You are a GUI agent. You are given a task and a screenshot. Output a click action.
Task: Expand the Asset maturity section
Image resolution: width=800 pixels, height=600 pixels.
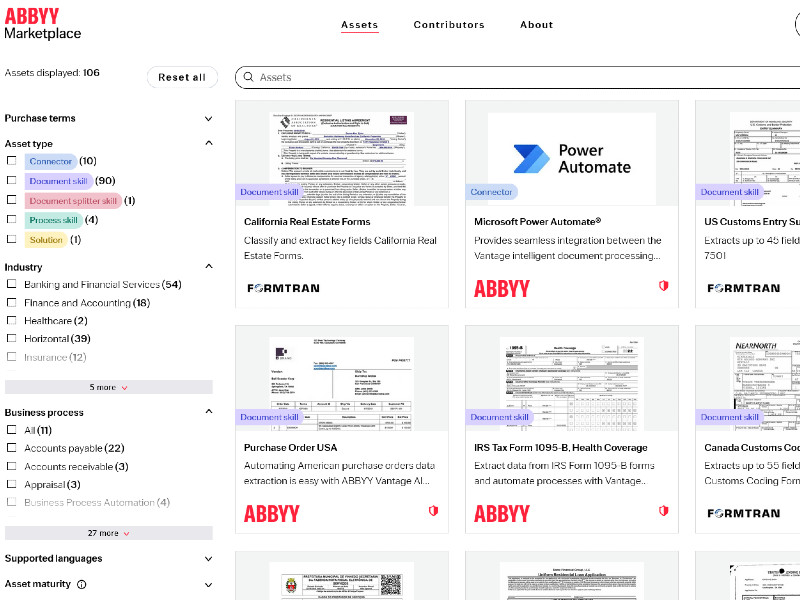208,585
